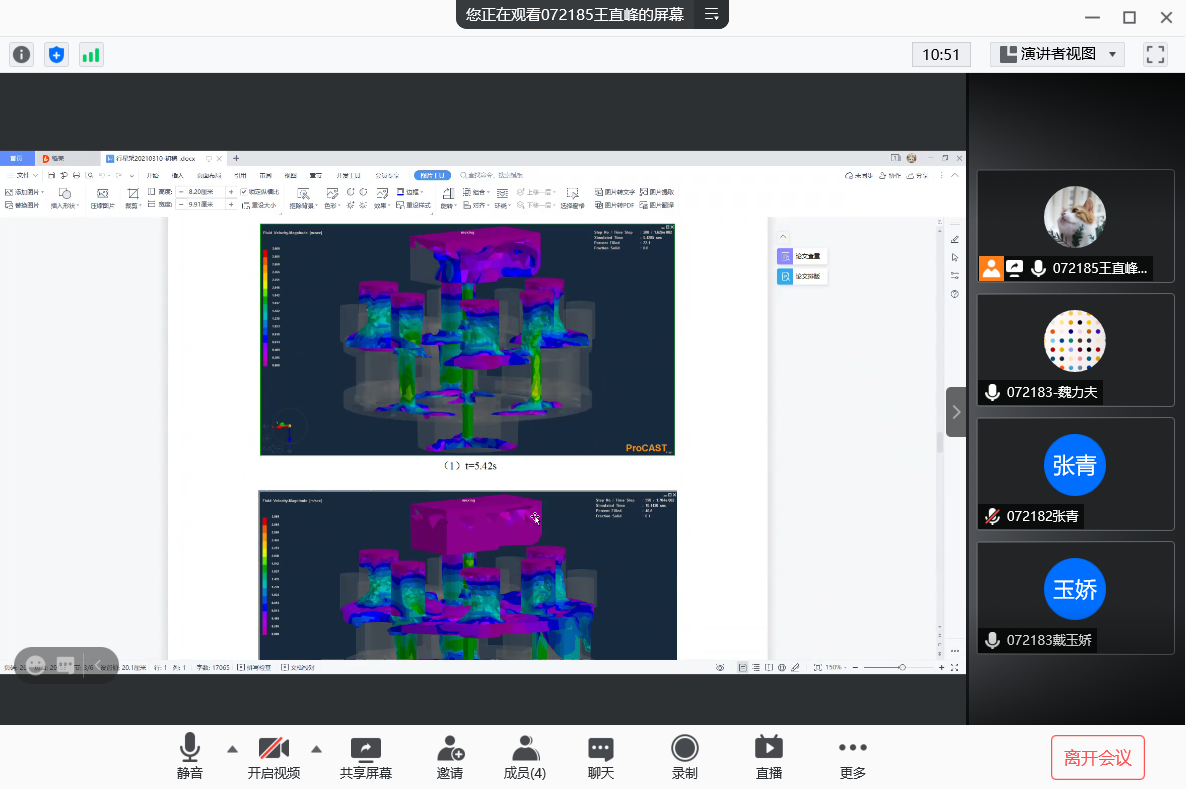Open the screen-sharing options menu at top

(712, 14)
